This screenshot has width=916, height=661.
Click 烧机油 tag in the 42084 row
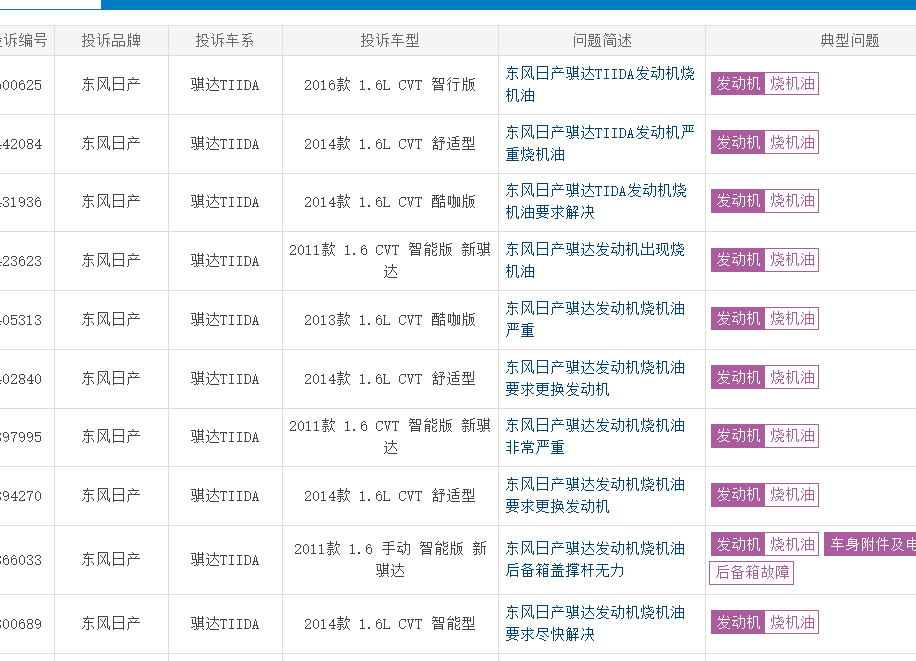(x=792, y=142)
